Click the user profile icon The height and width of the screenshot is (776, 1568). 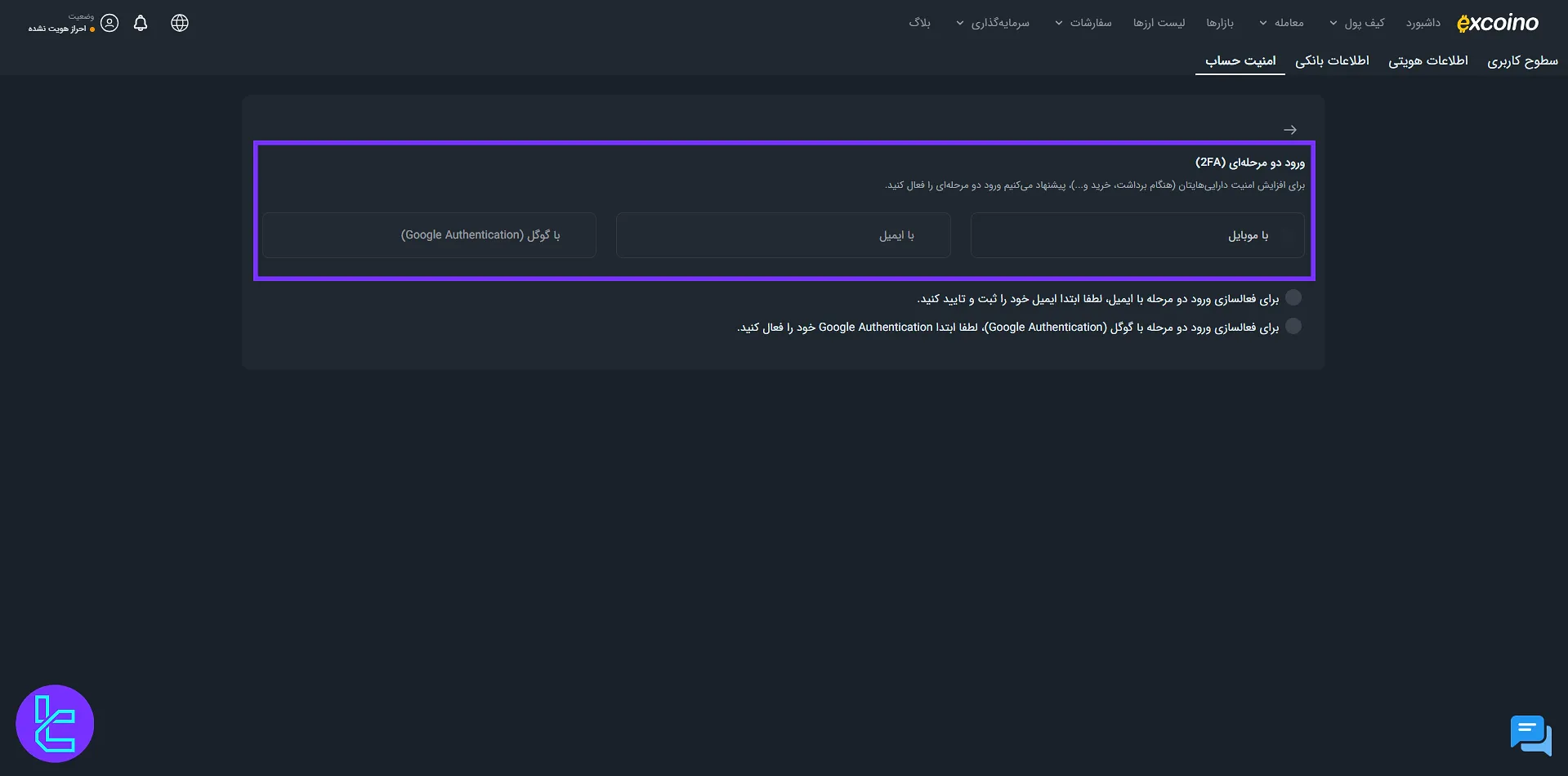[108, 23]
